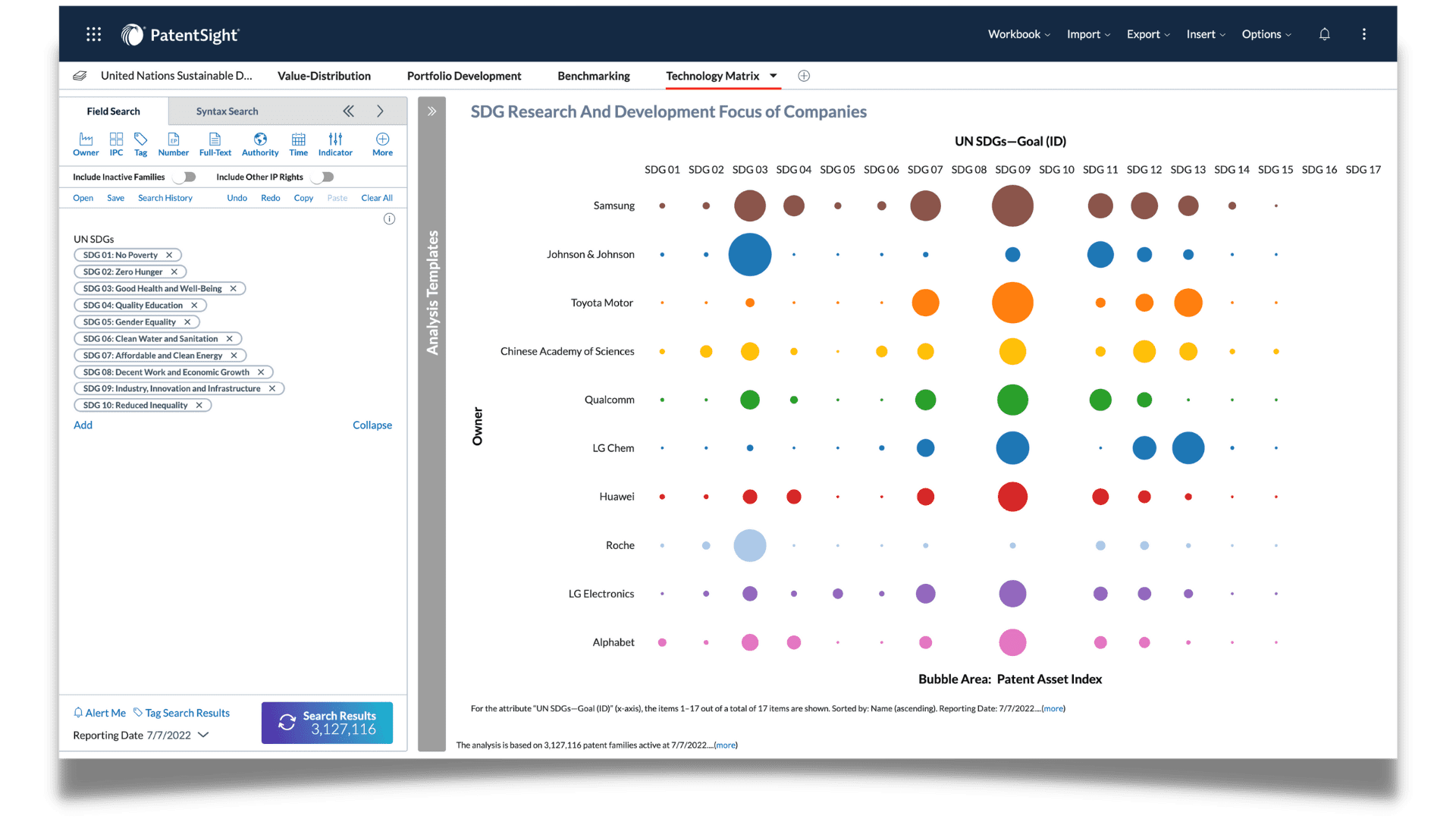
Task: Click Johnson & Johnson SDG 03 bubble
Action: point(750,255)
